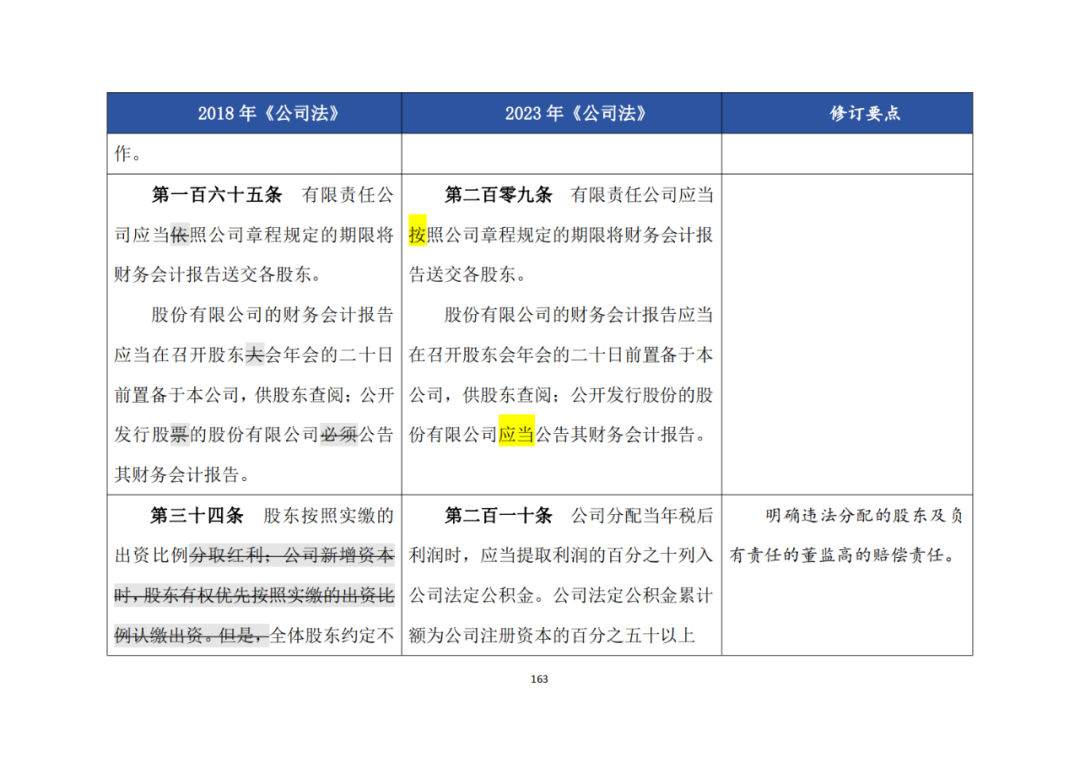The image size is (1080, 763).
Task: Click the 全体股东约定不 text
Action: [331, 635]
